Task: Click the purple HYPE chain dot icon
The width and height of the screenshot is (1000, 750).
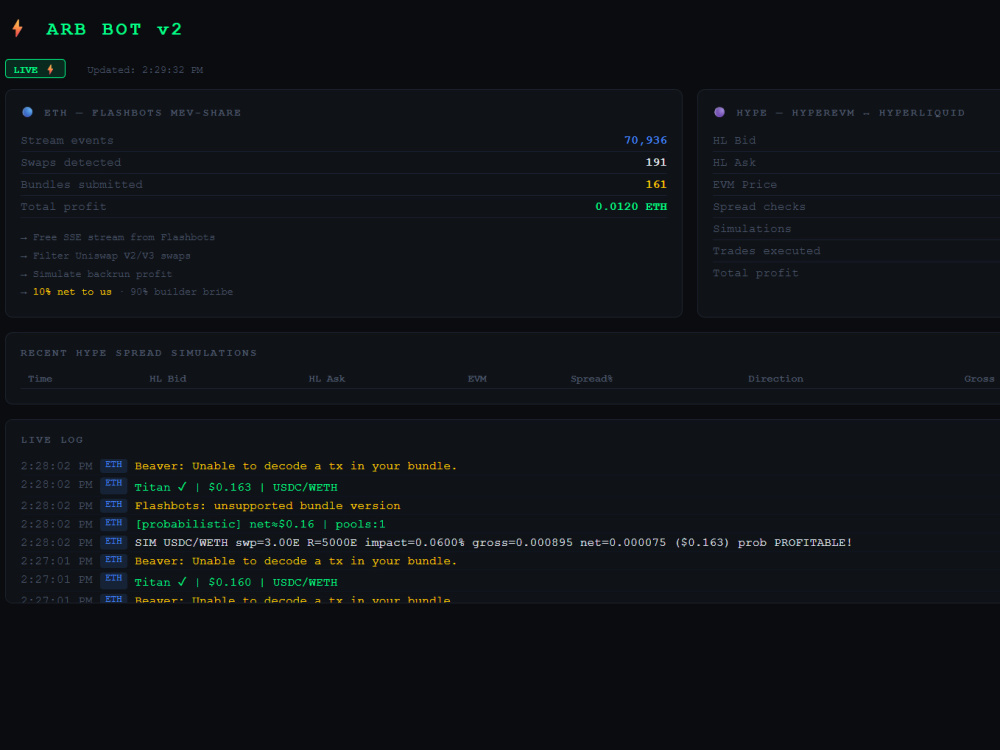Action: coord(719,112)
